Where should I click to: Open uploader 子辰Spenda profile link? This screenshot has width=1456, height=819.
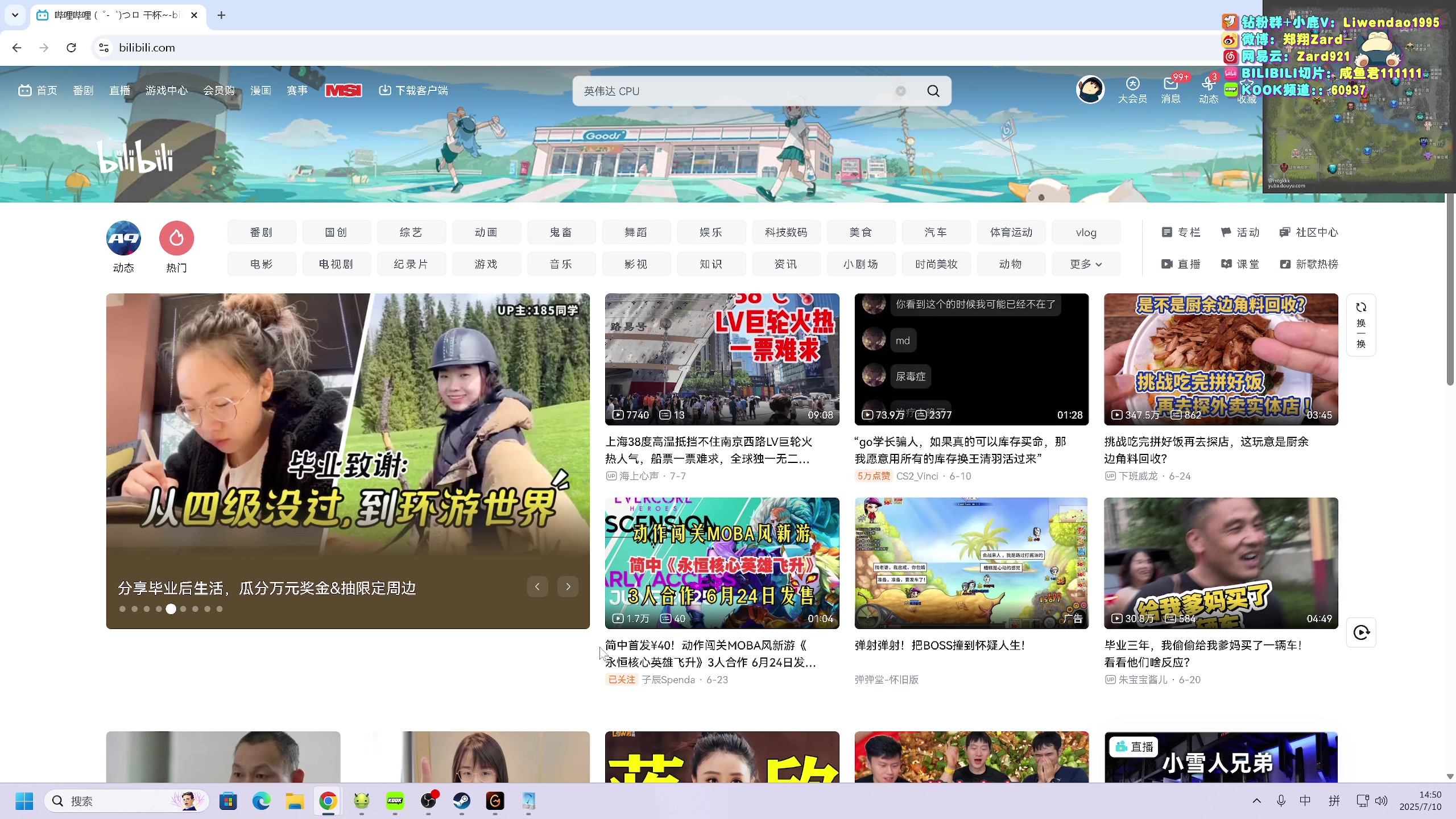(668, 680)
